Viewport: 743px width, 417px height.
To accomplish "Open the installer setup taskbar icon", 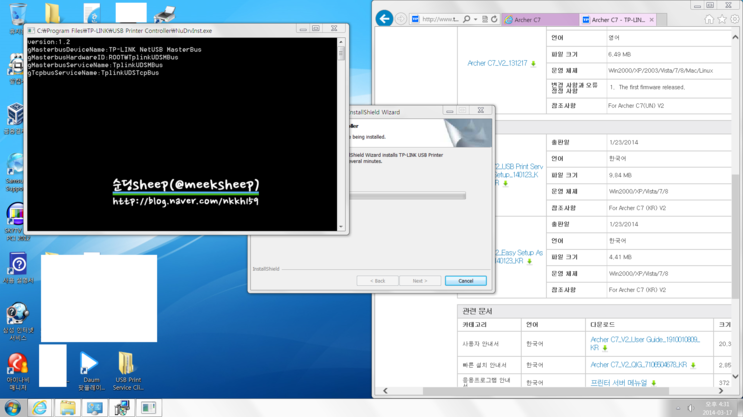I will pos(122,408).
